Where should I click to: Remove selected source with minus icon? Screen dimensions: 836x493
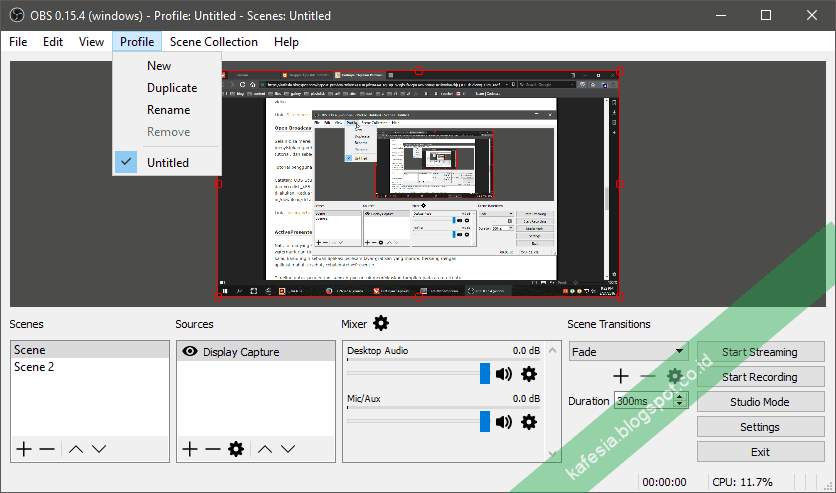pyautogui.click(x=213, y=449)
